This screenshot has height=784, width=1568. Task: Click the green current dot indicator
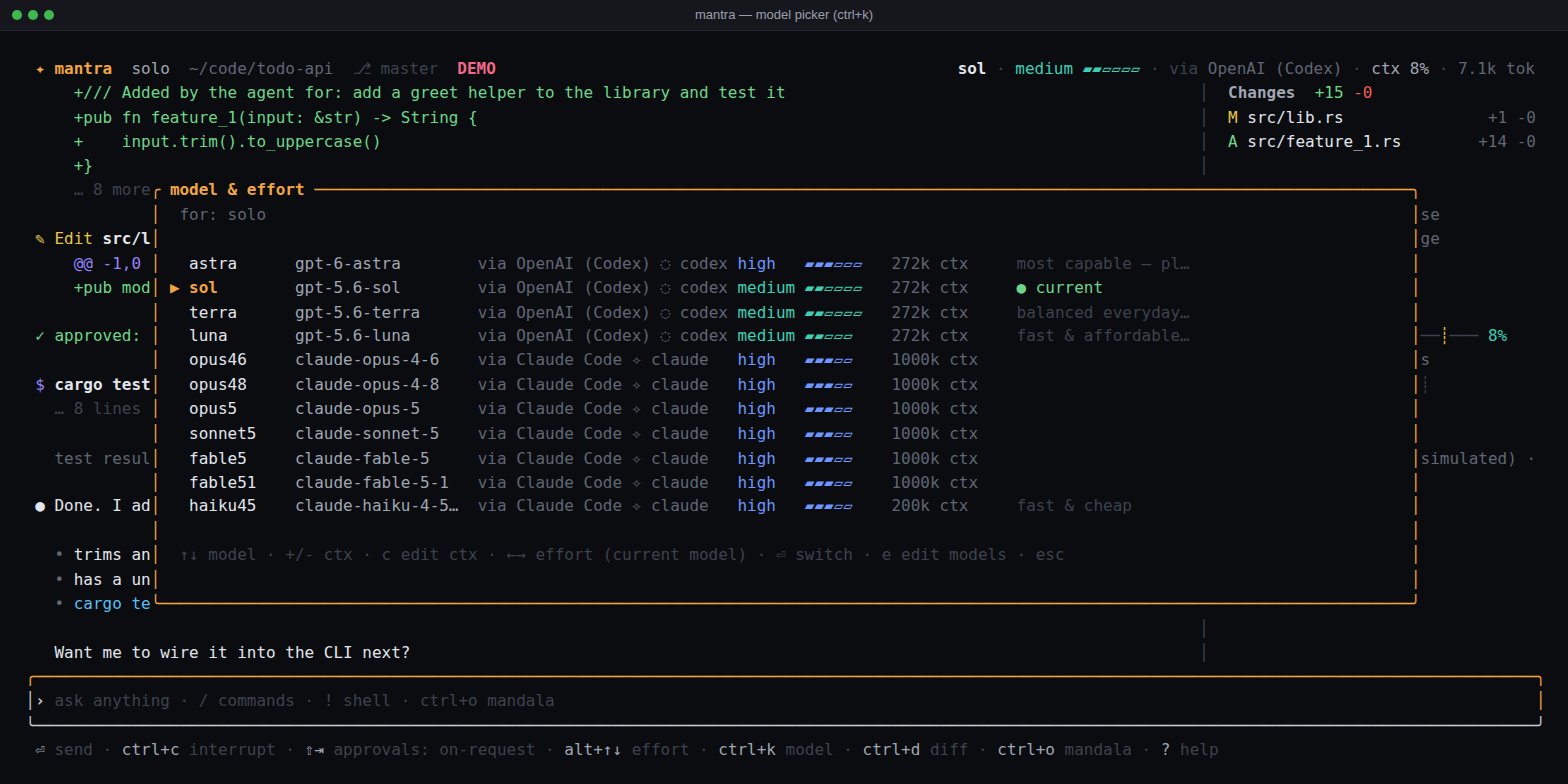point(1021,288)
